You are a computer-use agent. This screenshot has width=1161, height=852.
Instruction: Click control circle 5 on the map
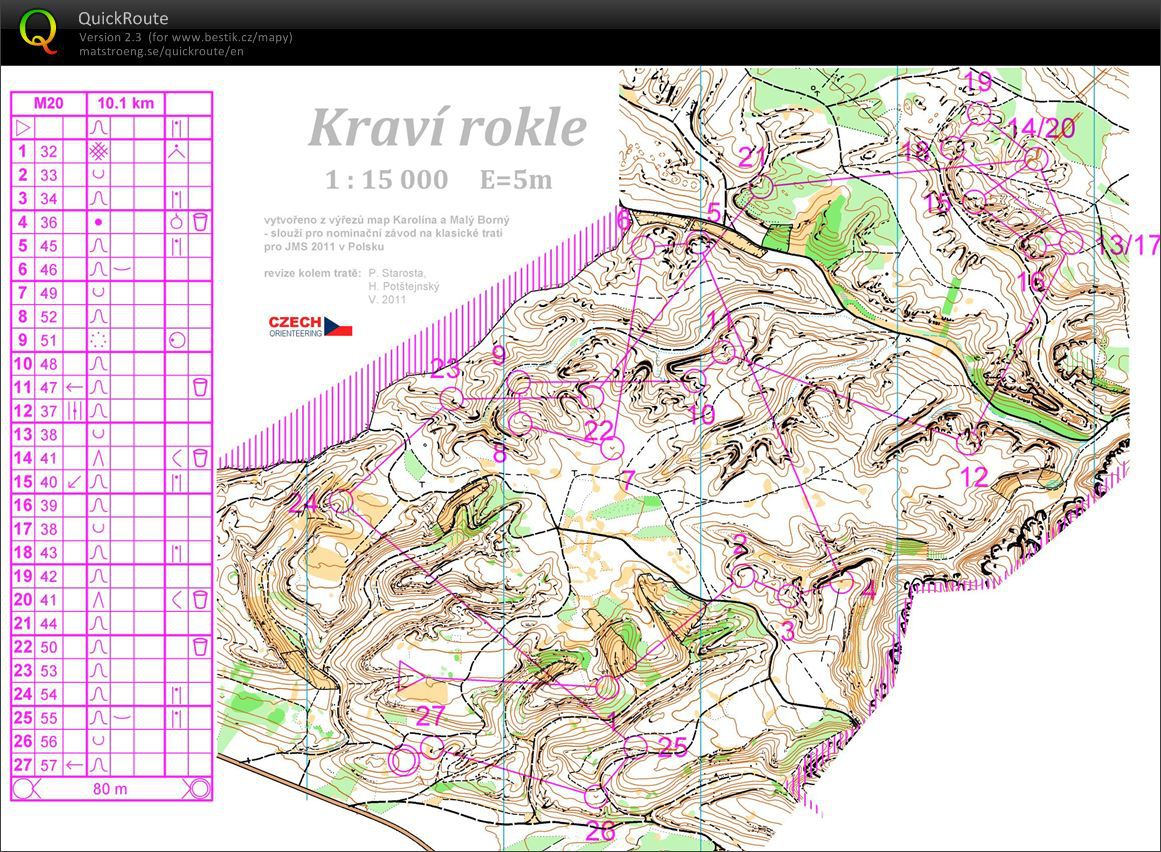[698, 243]
